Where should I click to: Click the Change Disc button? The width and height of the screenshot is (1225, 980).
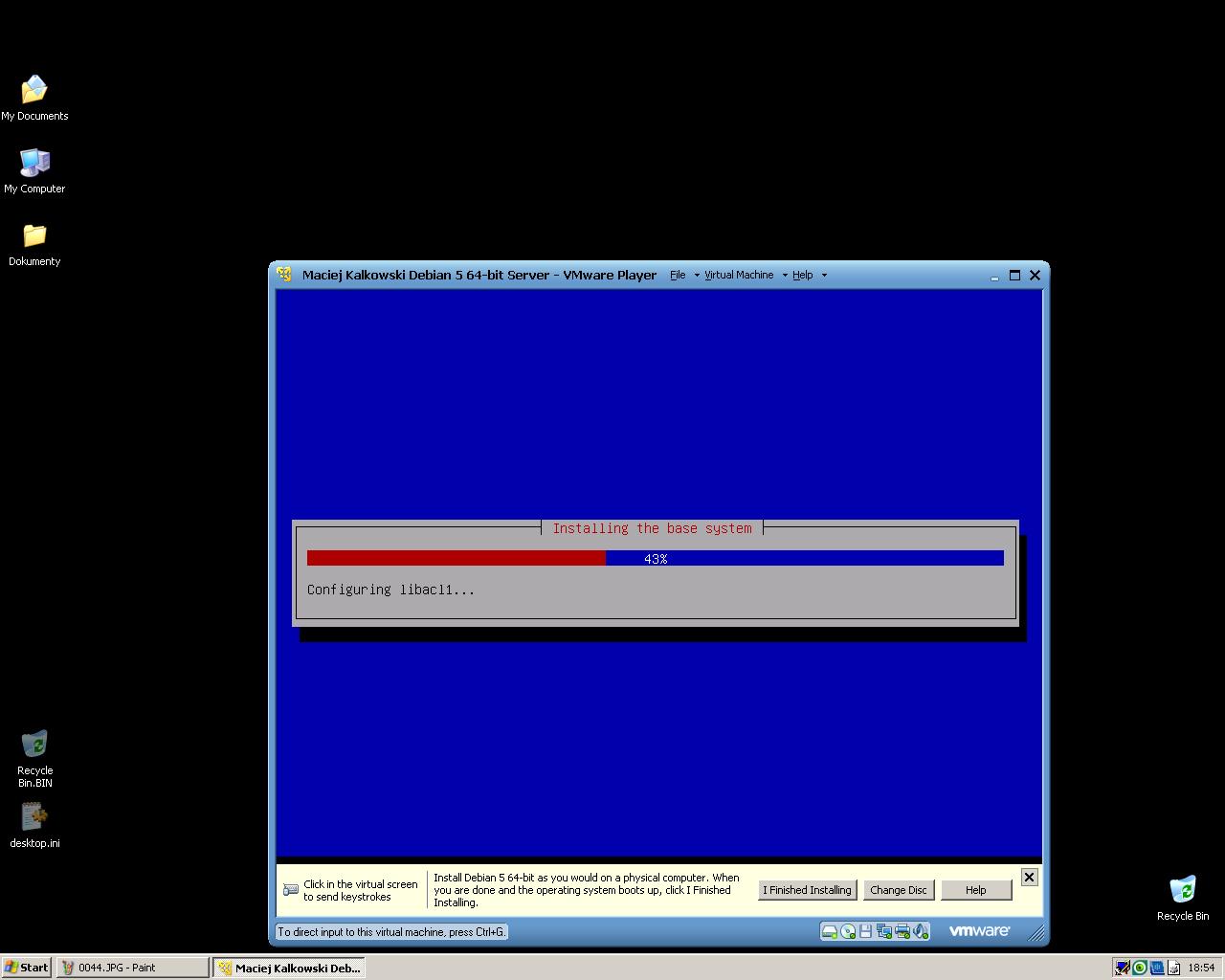[898, 890]
